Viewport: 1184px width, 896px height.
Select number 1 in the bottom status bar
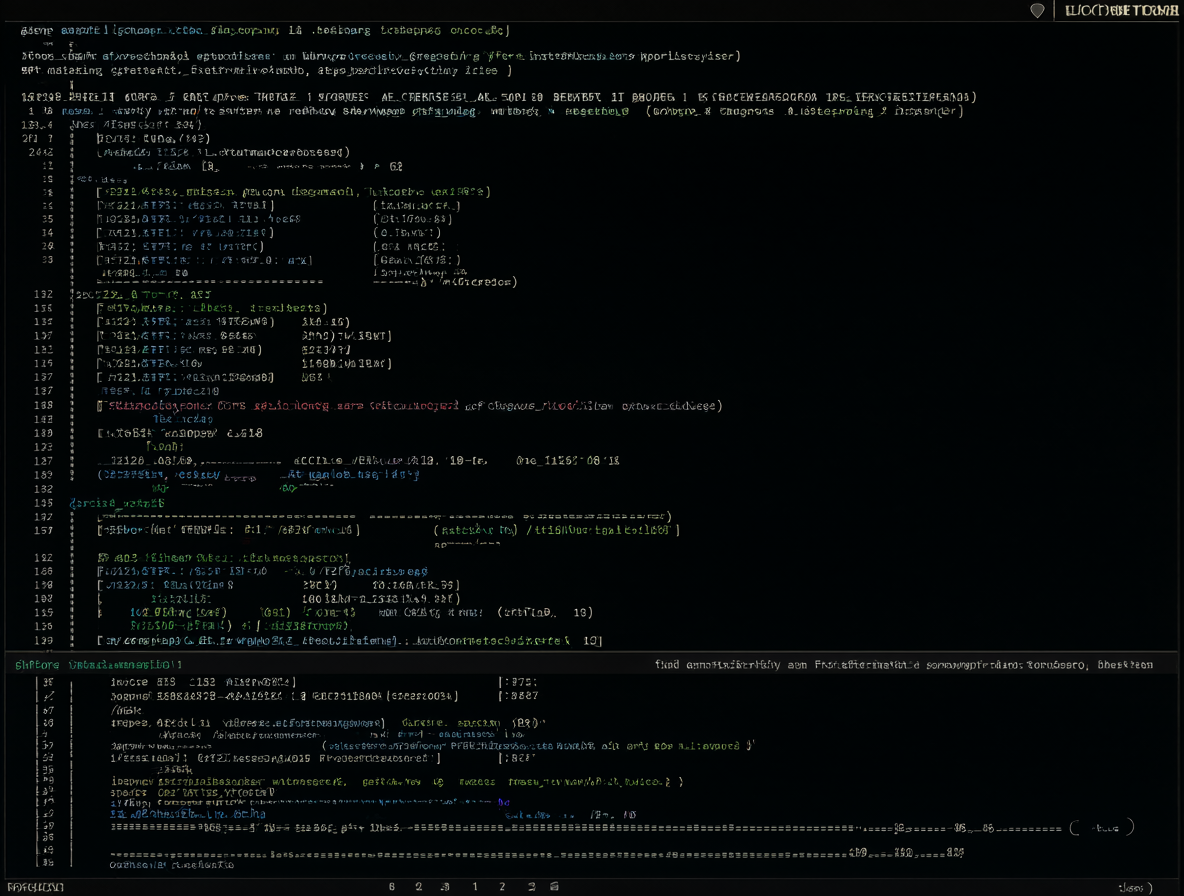(475, 887)
